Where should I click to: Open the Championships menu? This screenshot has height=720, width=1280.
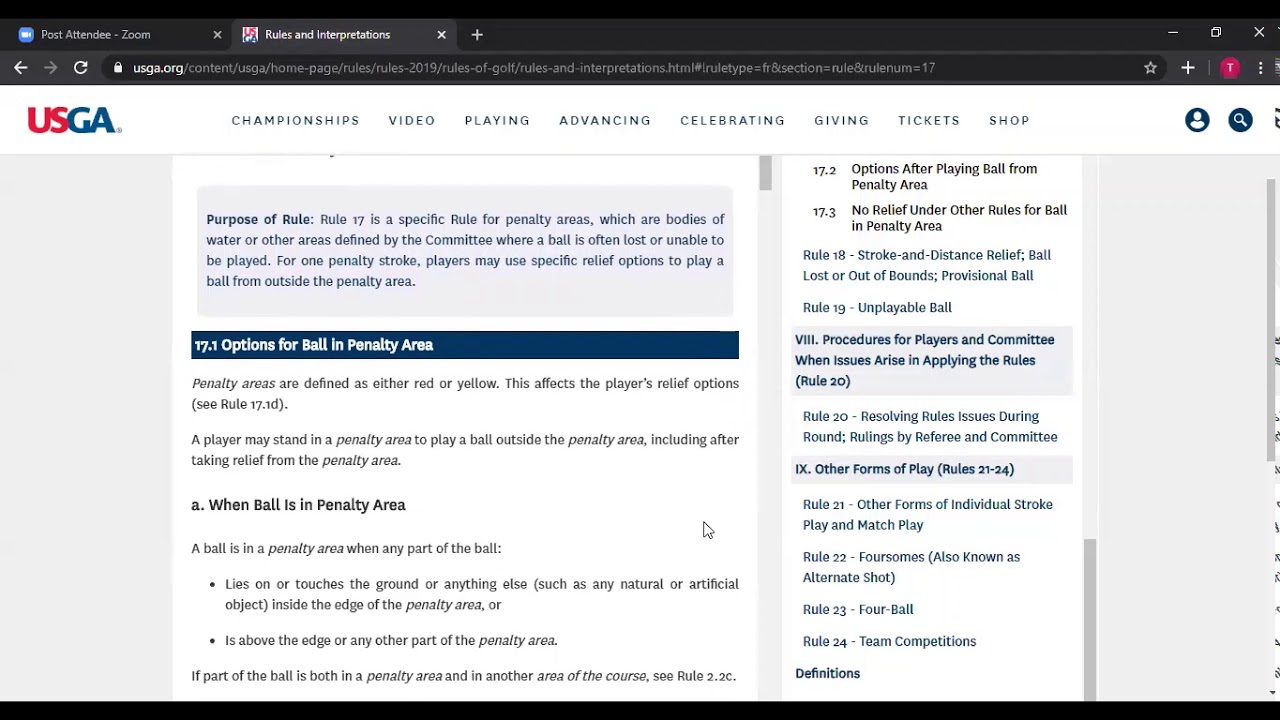pos(295,120)
